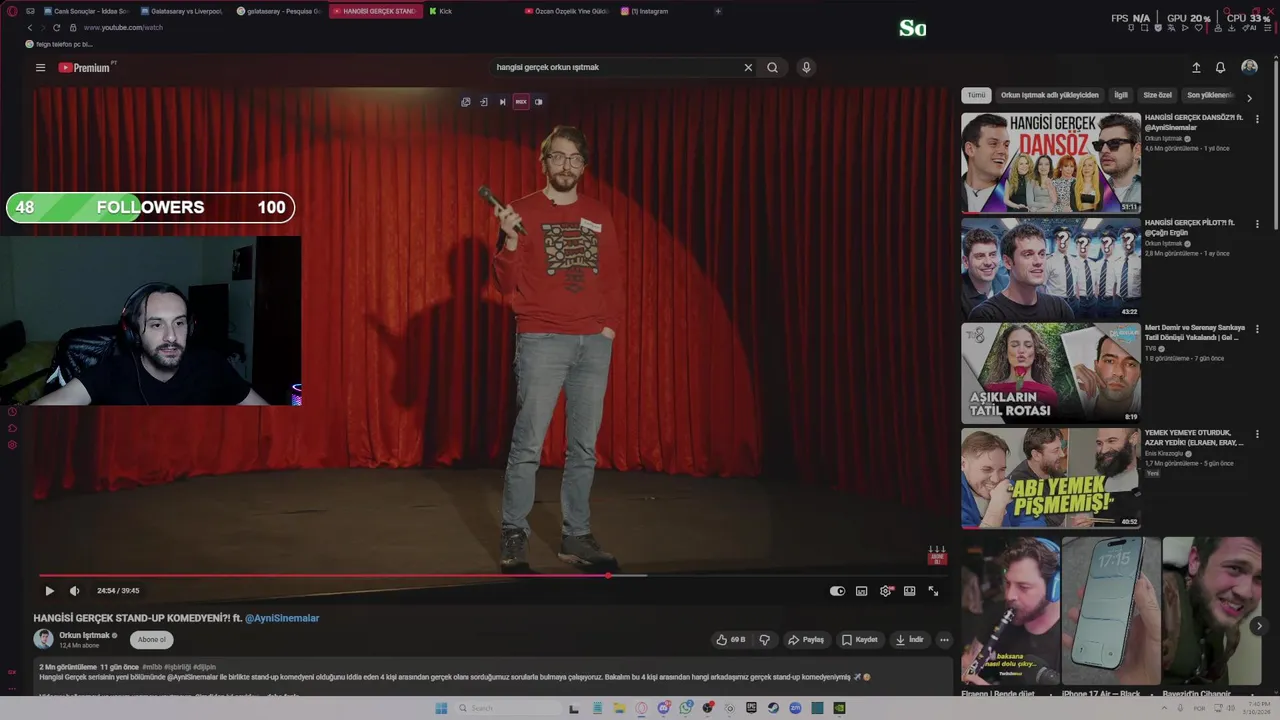Screen dimensions: 1280x720
Task: Open options menu for Yemek Yemeye Oturduk video
Action: point(1257,434)
